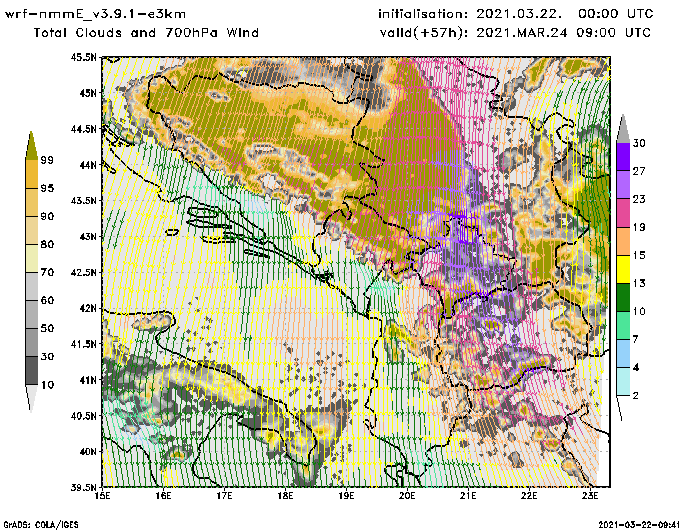Image resolution: width=700 pixels, height=530 pixels.
Task: Click the '80' value on cloud legend
Action: 47,245
